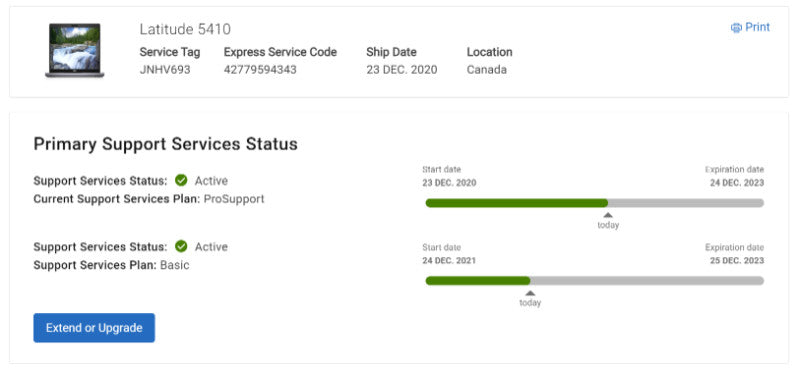Click the Extend or Upgrade button
The image size is (800, 371).
94,328
